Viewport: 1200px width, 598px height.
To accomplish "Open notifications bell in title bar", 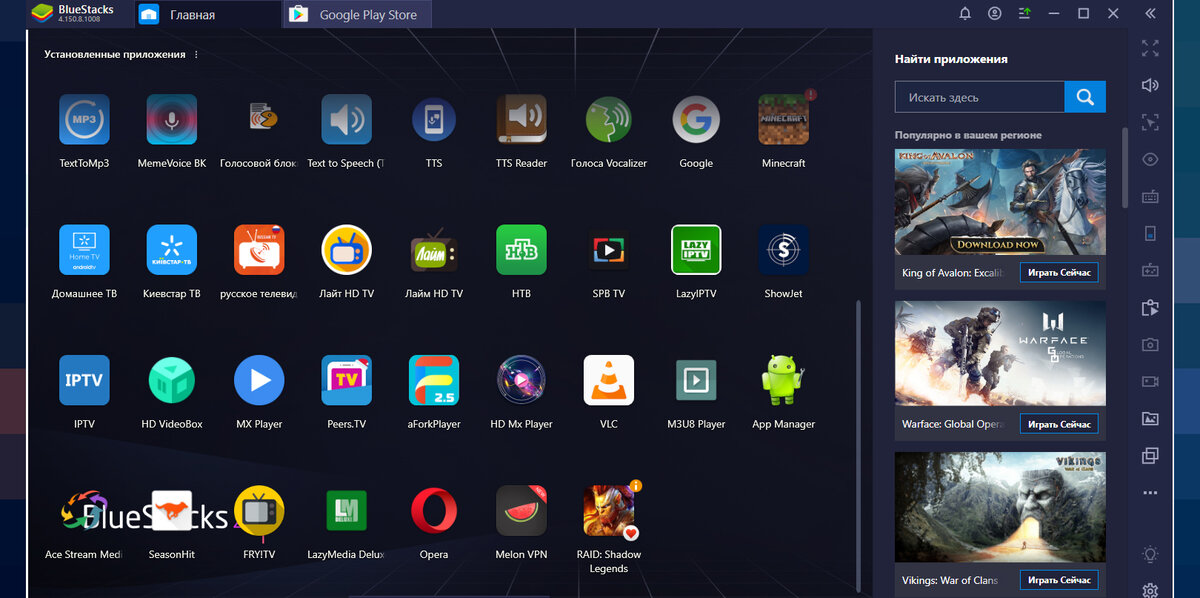I will point(965,14).
